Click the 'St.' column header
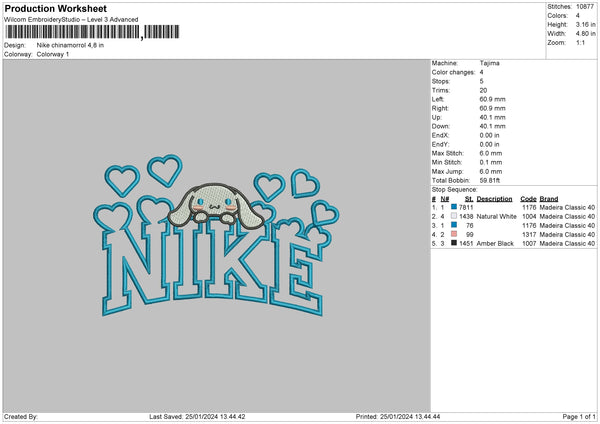The height and width of the screenshot is (424, 600). (x=469, y=199)
